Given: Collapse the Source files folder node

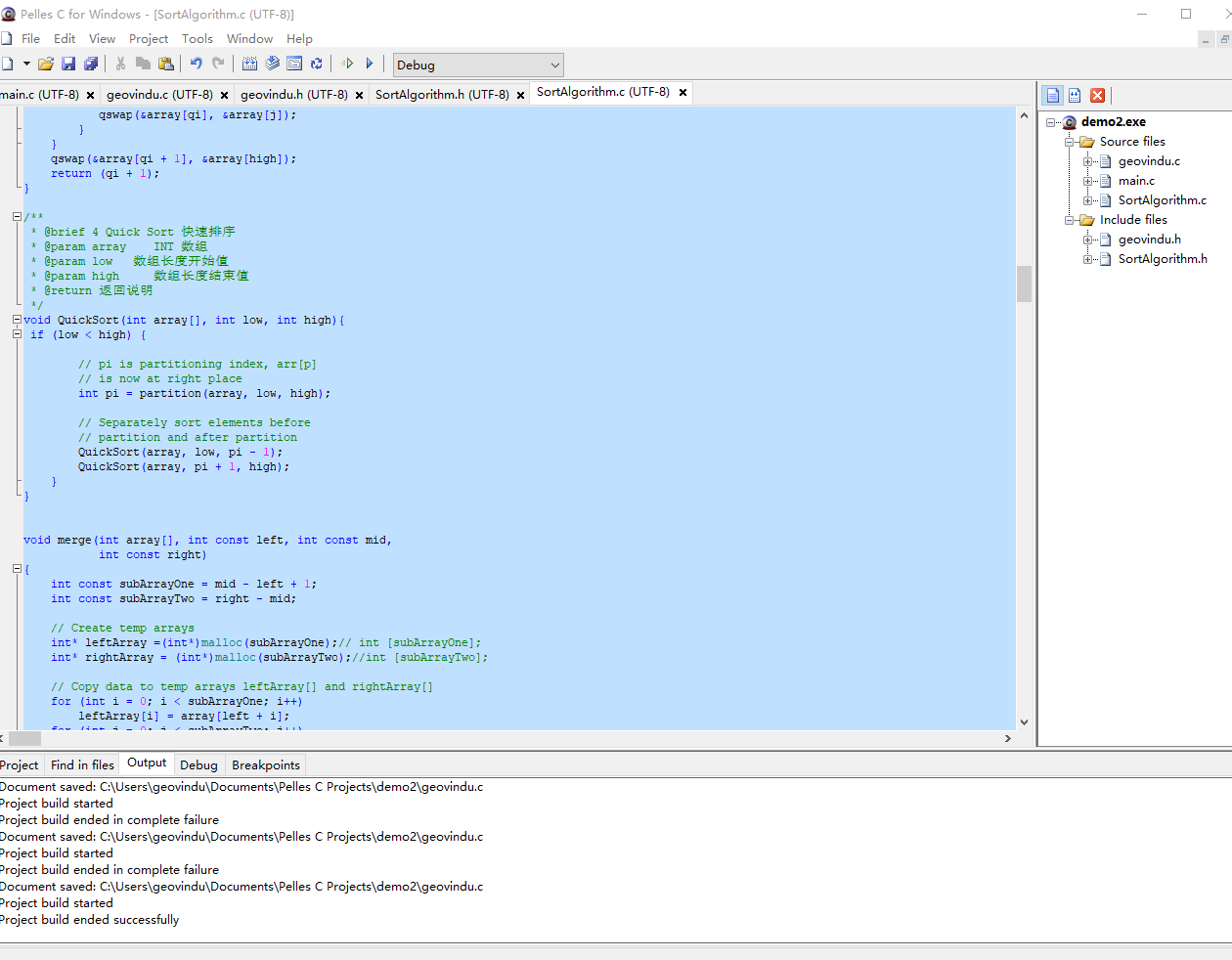Looking at the screenshot, I should [1070, 142].
